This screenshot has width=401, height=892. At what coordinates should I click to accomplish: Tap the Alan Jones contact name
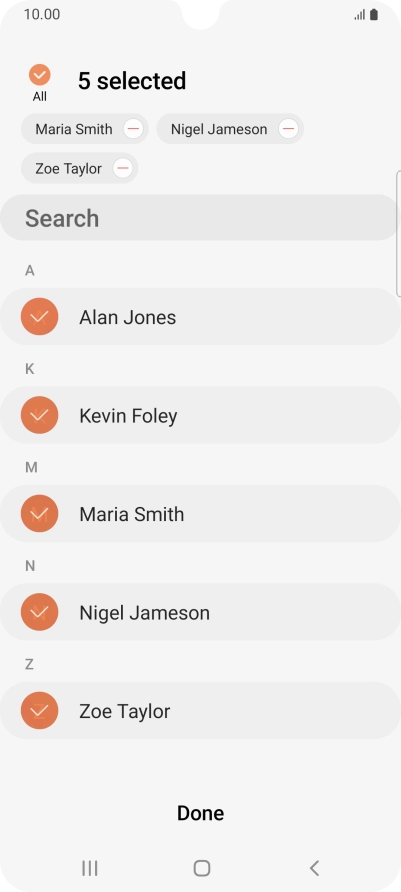point(127,317)
